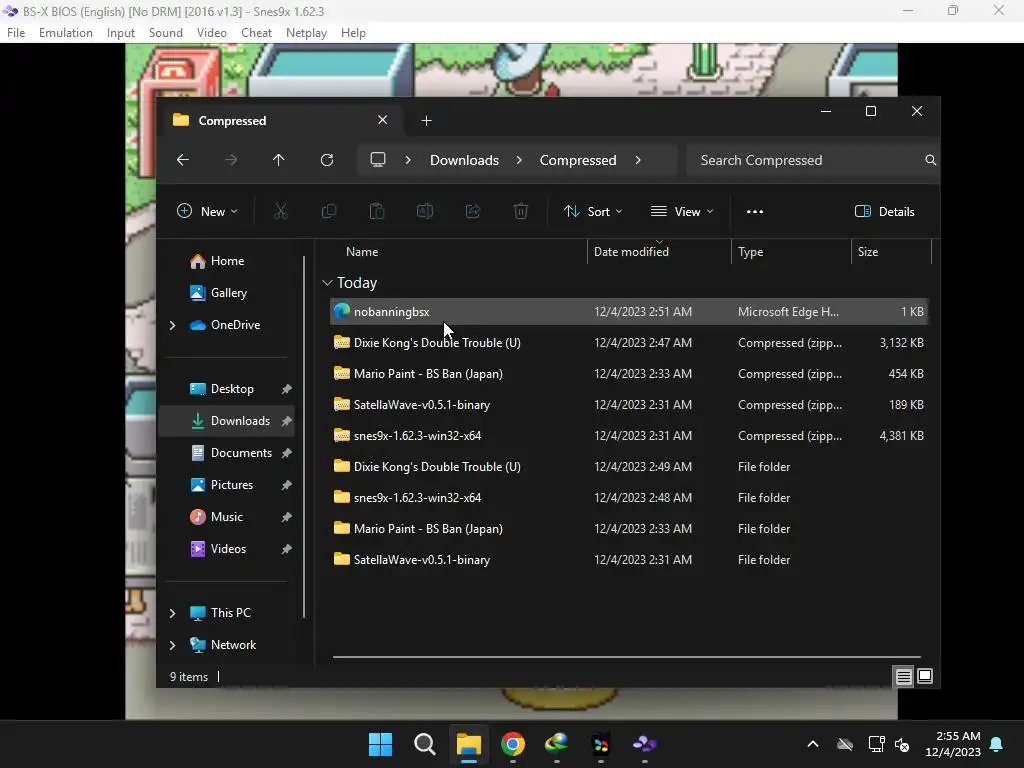Open Windows Start menu
The image size is (1024, 768).
point(380,744)
